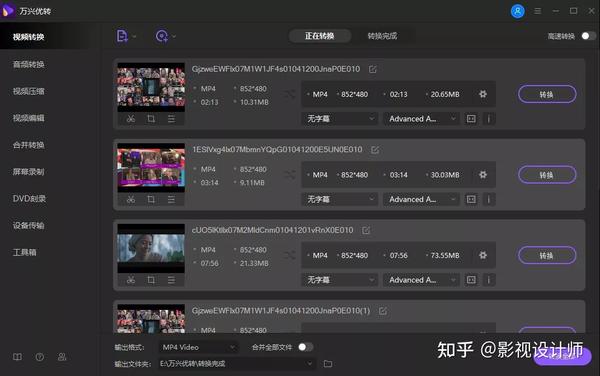Rename the GjzweEWF file with edit icon
Viewport: 600px width, 376px height.
coord(373,69)
